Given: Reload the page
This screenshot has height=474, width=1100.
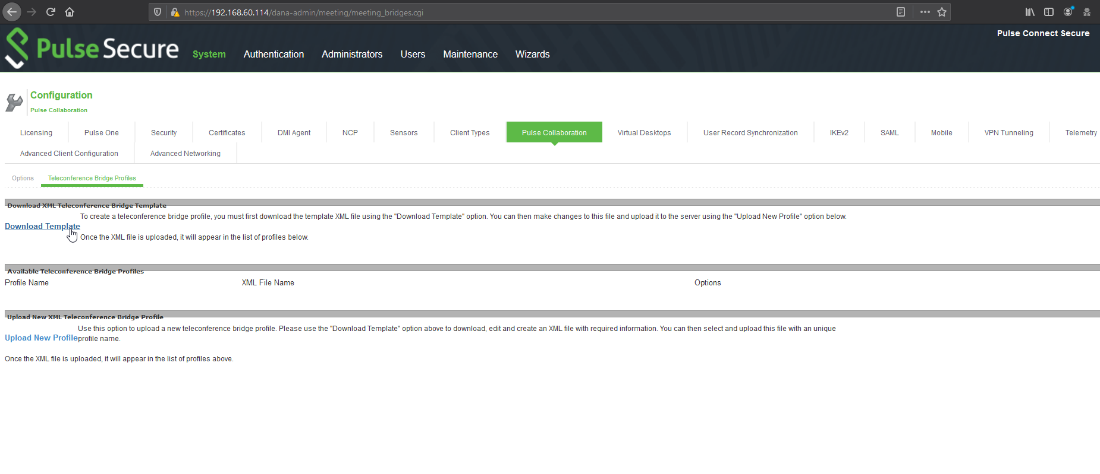Looking at the screenshot, I should [x=50, y=12].
